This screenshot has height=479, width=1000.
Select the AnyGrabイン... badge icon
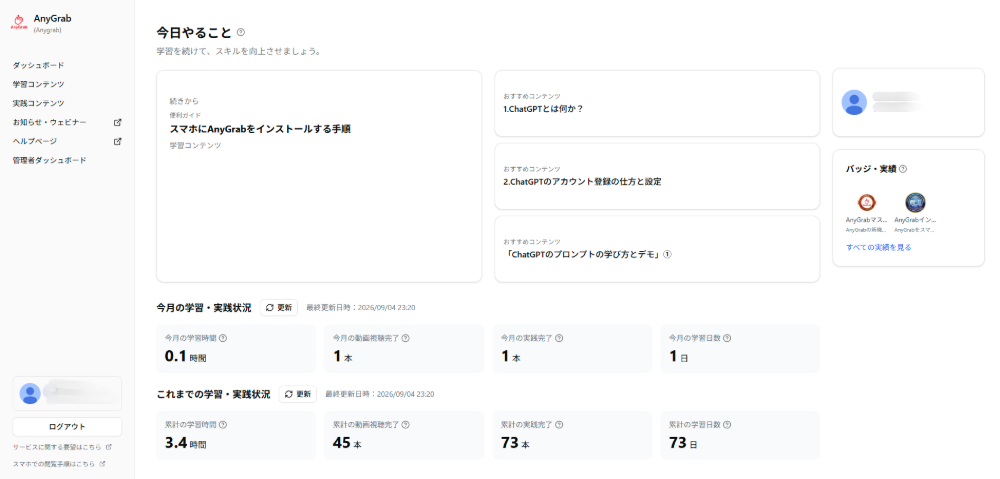915,203
